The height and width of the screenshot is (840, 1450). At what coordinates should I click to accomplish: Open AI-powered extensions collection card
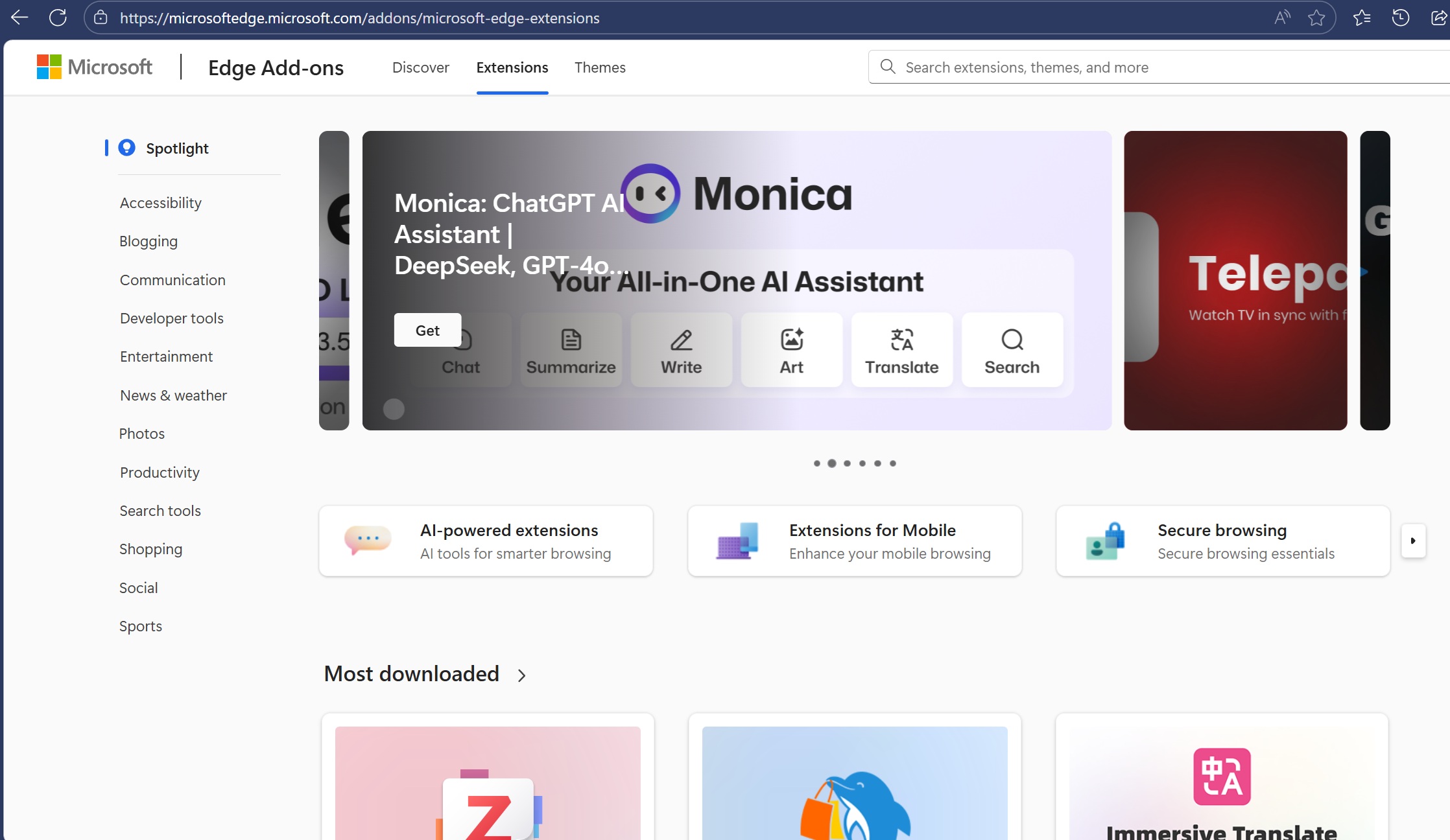tap(486, 541)
